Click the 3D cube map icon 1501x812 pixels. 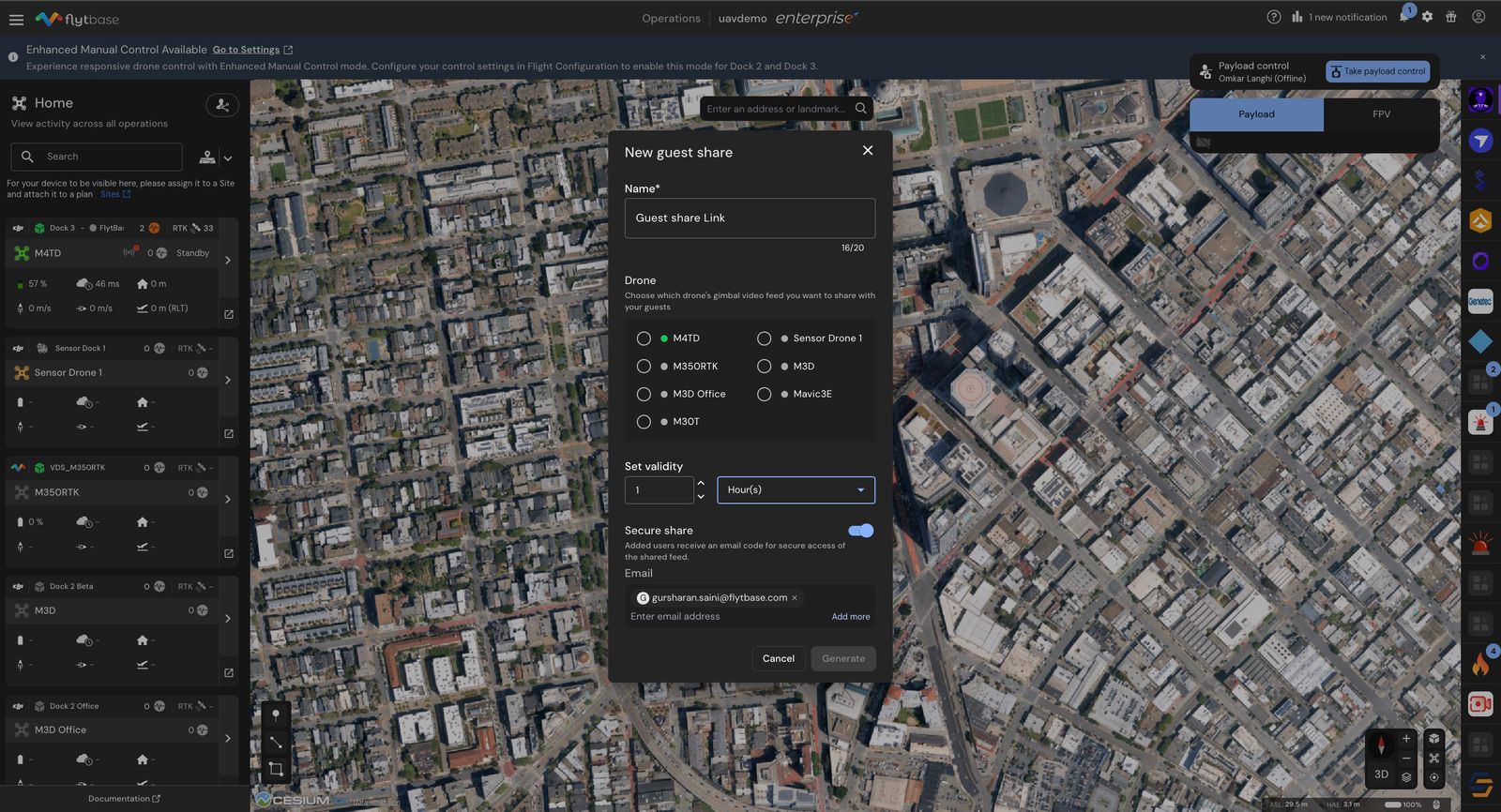[x=1433, y=739]
